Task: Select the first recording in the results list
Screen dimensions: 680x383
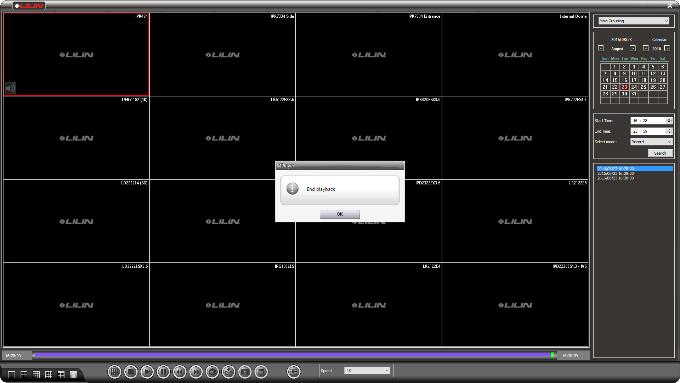Action: click(x=634, y=168)
